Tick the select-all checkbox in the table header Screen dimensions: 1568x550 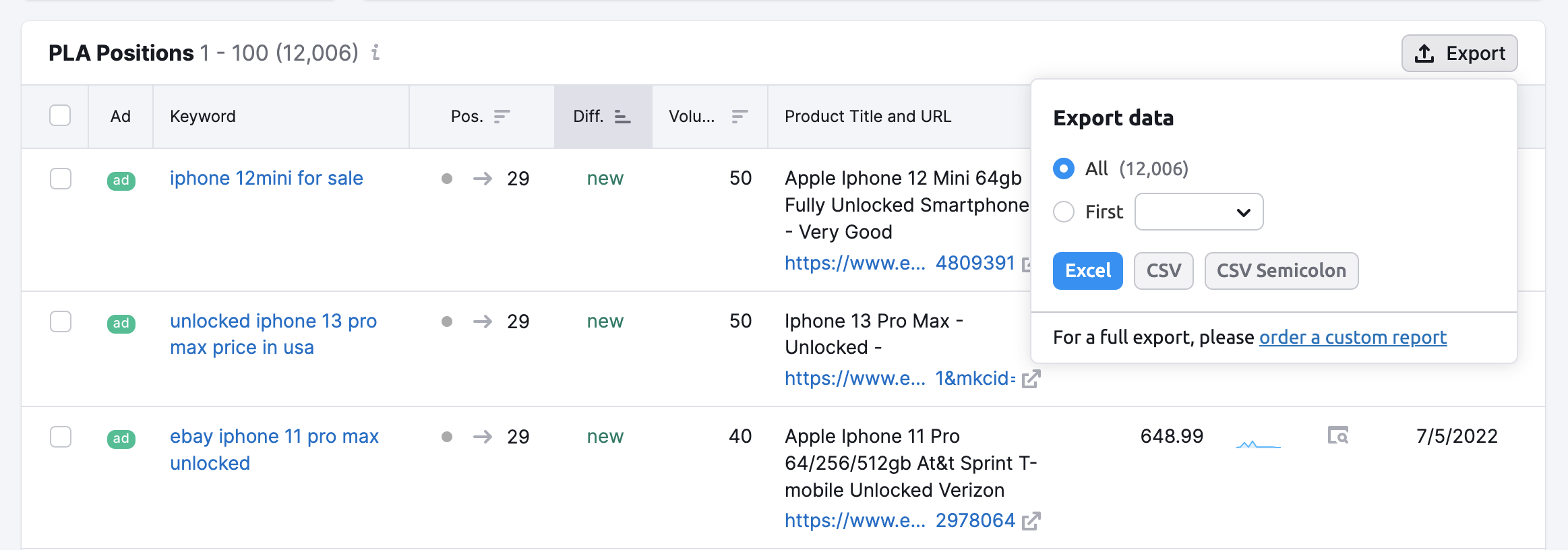[x=60, y=115]
